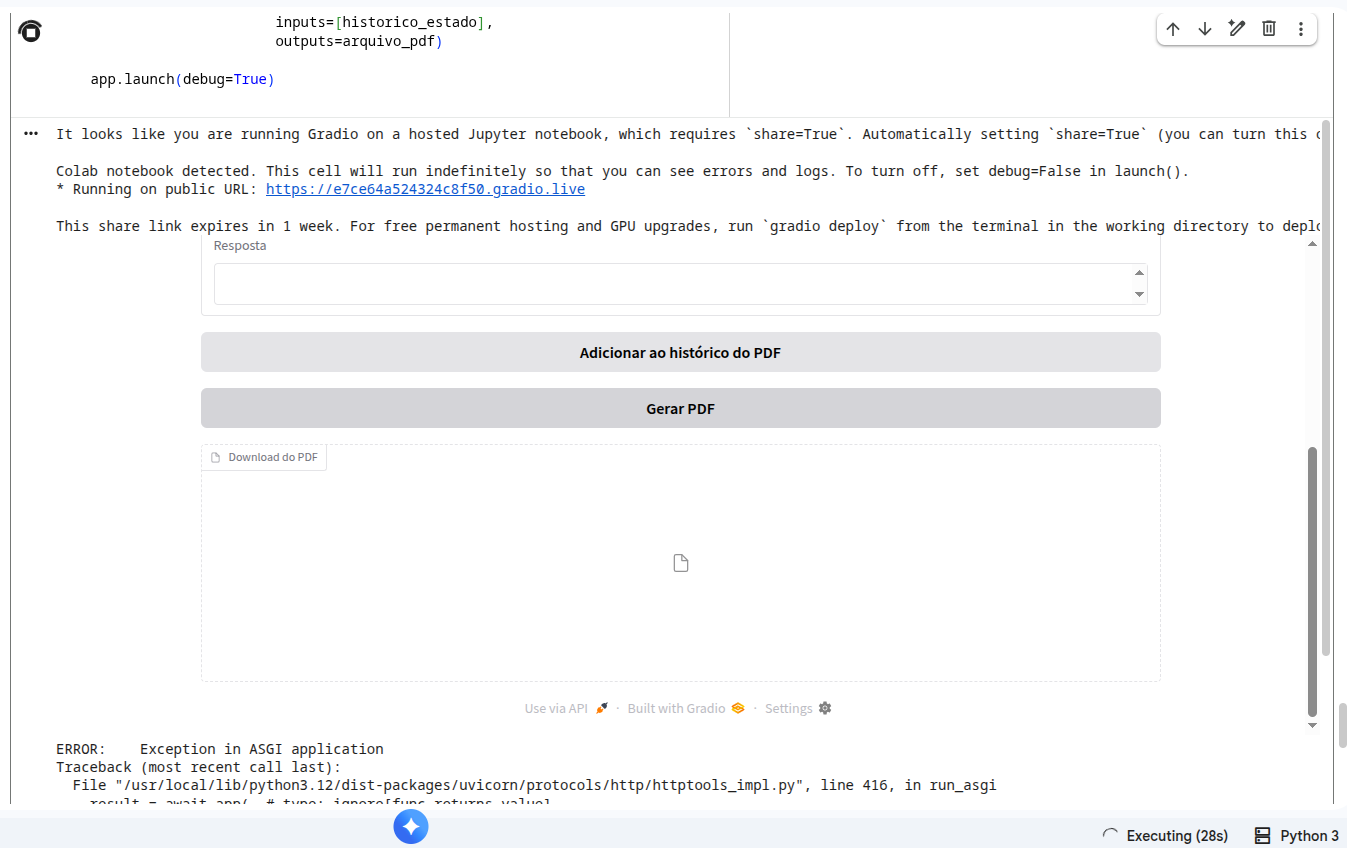Open more cell actions menu
The height and width of the screenshot is (848, 1347).
click(1301, 29)
